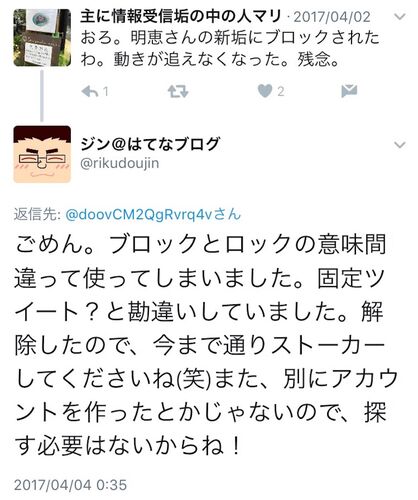Open @rikudoujin handle profile

click(x=120, y=163)
